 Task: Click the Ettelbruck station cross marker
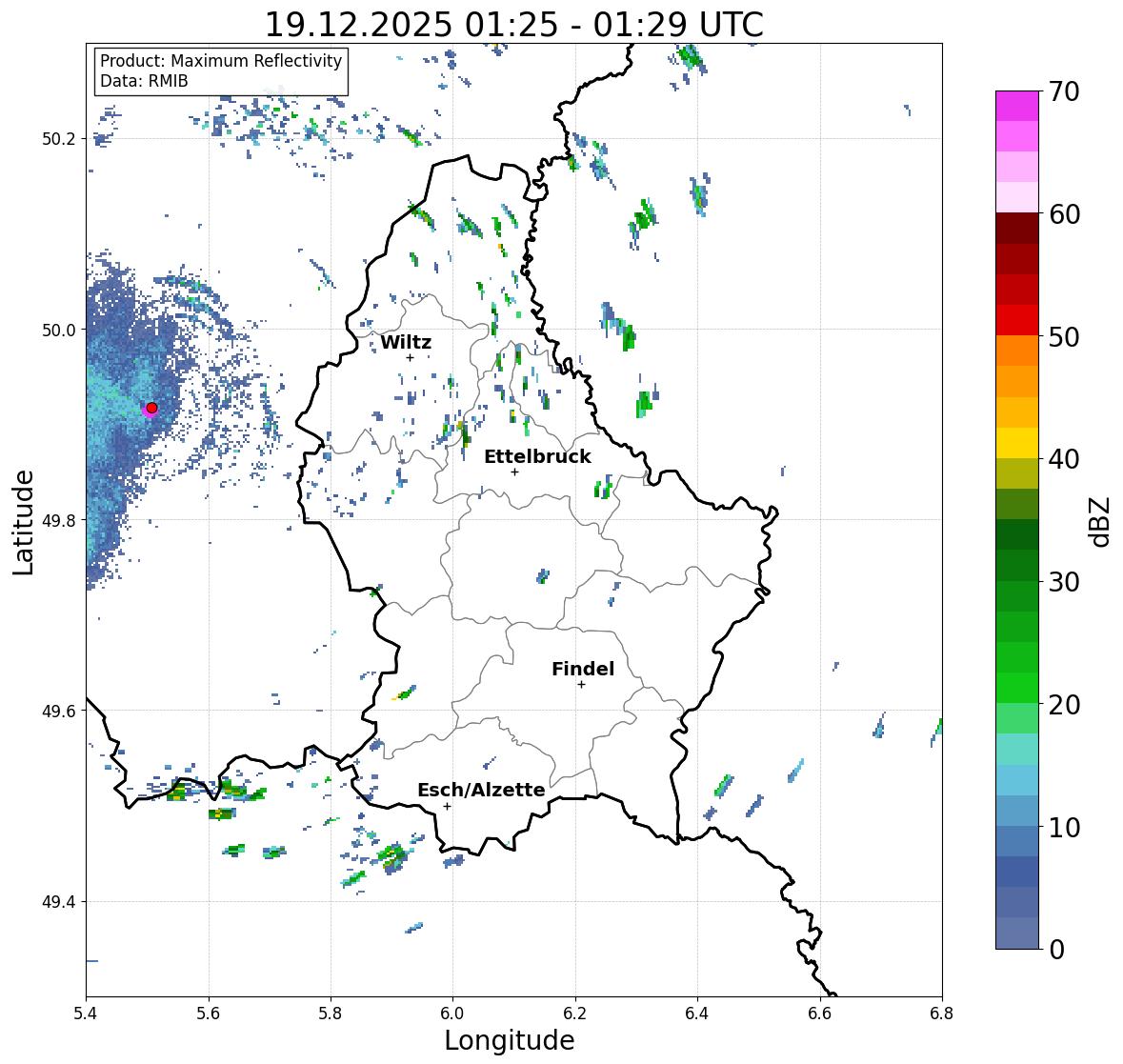pos(514,472)
